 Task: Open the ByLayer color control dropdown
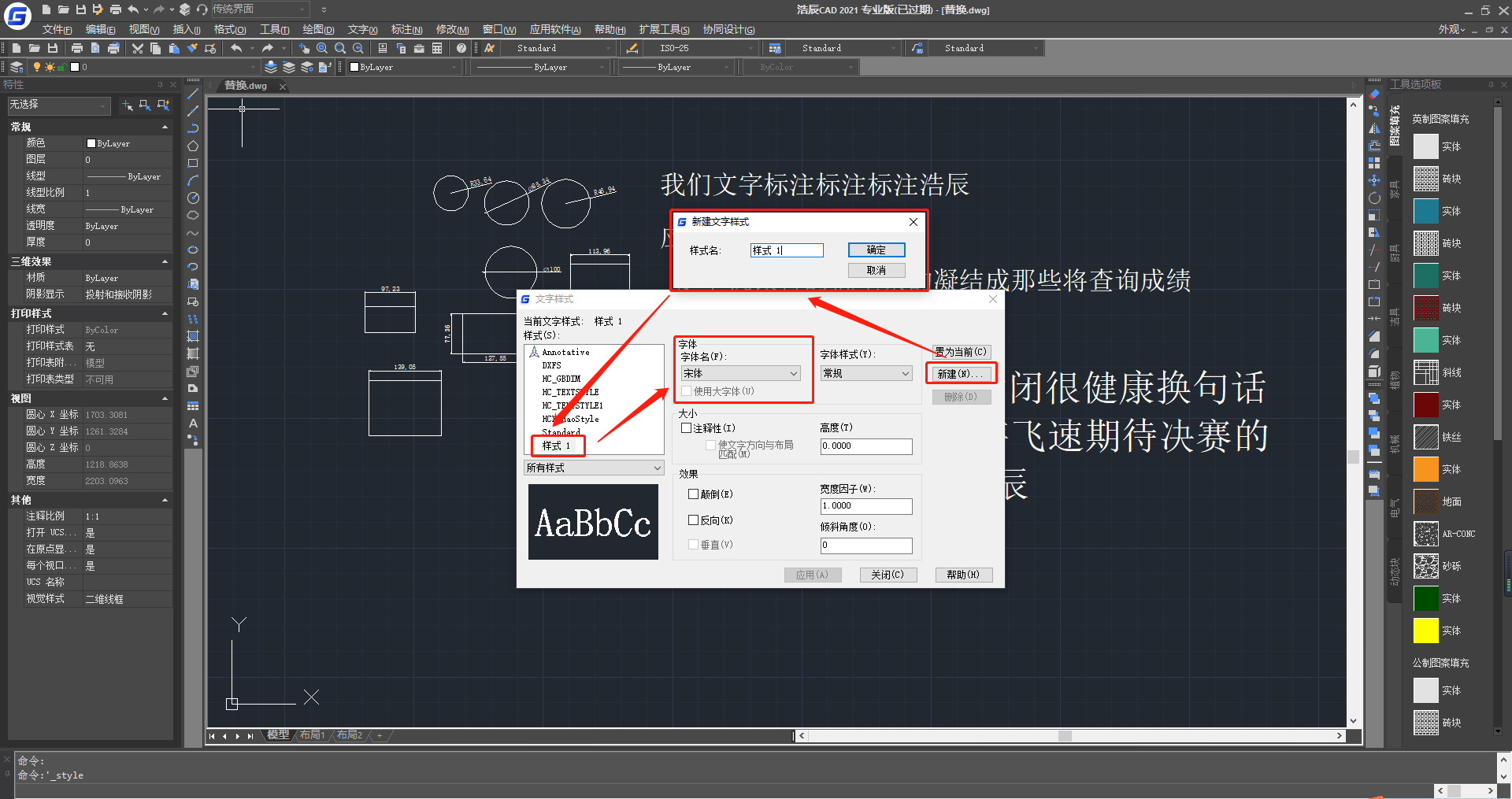(x=404, y=67)
